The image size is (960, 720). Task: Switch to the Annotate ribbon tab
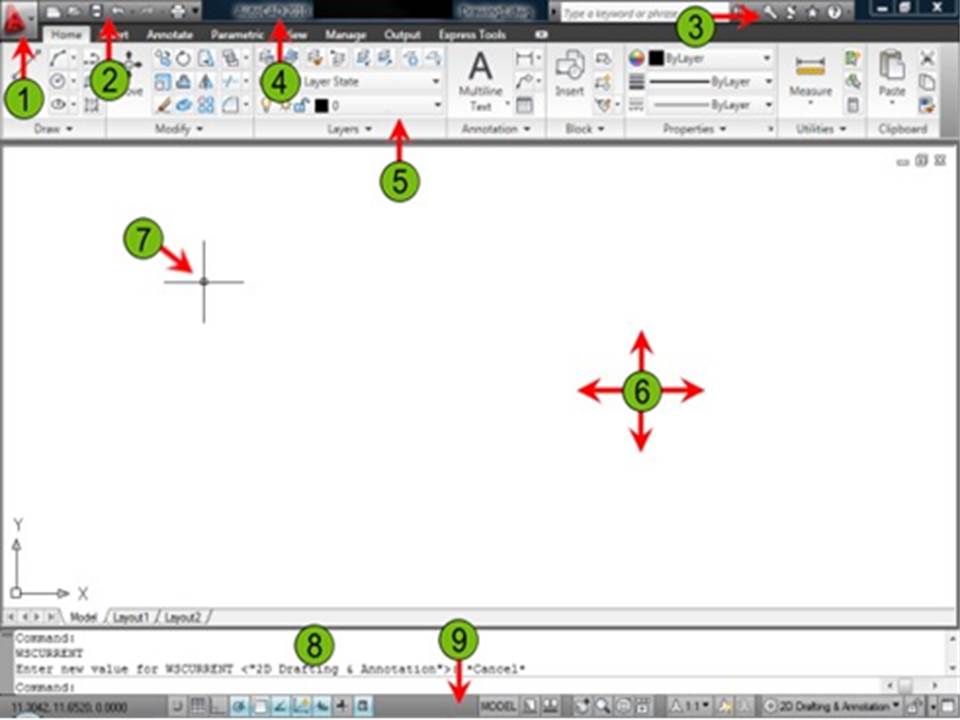[169, 34]
